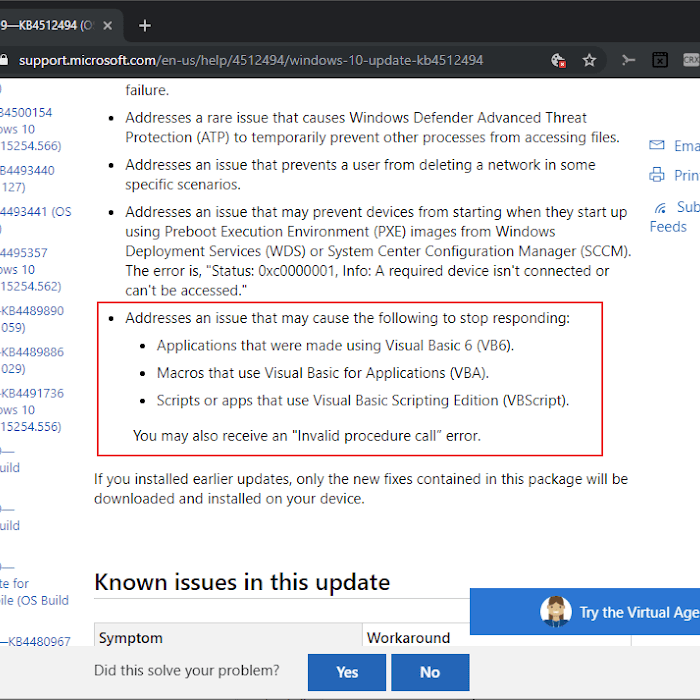Screen dimensions: 700x700
Task: Click 'Known issues in this update' heading
Action: pos(242,582)
